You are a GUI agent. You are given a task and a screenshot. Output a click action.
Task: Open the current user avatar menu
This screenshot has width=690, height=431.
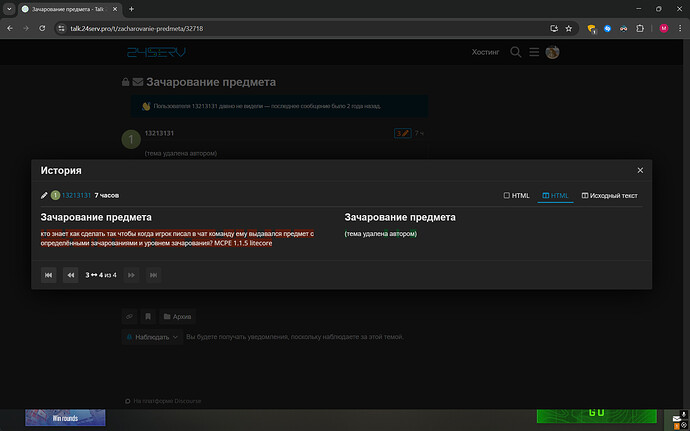[552, 52]
